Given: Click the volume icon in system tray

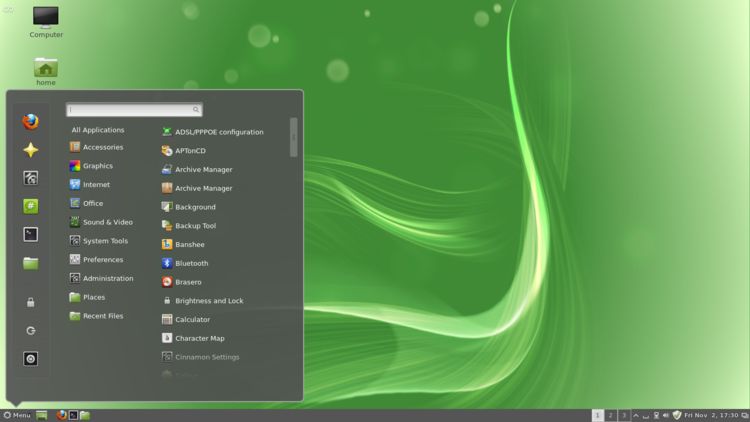Looking at the screenshot, I should (666, 415).
